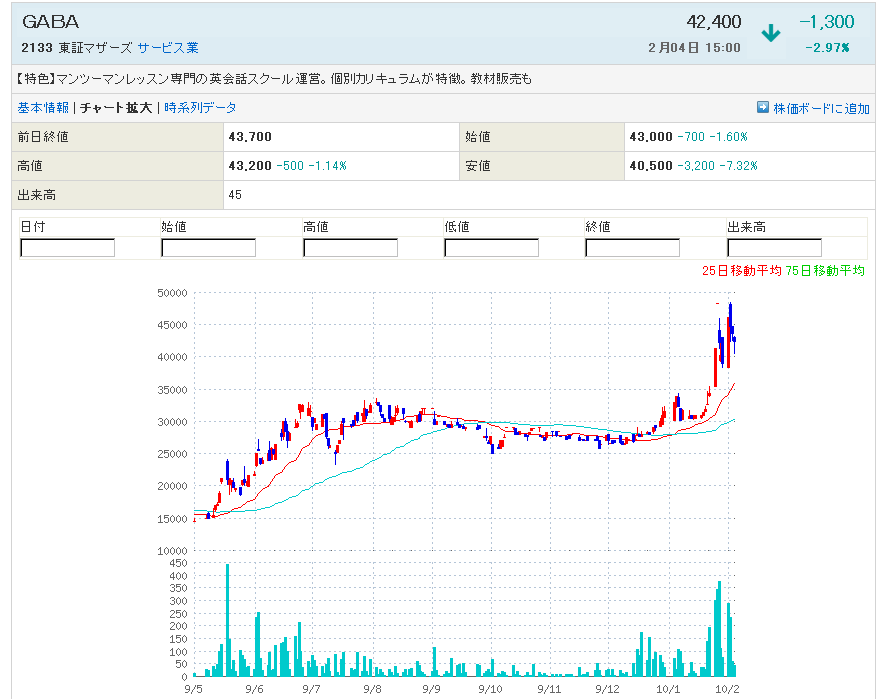Viewport: 886px width, 699px height.
Task: Click the GABA stock name heading
Action: pos(50,22)
